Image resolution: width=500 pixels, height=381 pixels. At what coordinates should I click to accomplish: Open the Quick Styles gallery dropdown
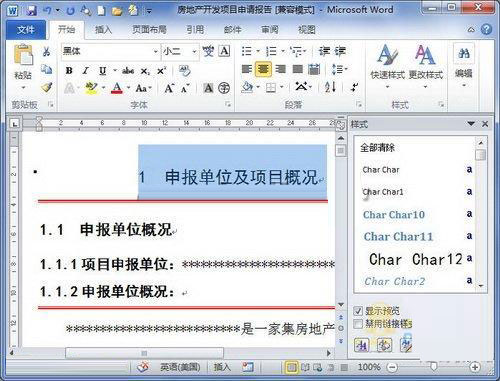coord(387,67)
